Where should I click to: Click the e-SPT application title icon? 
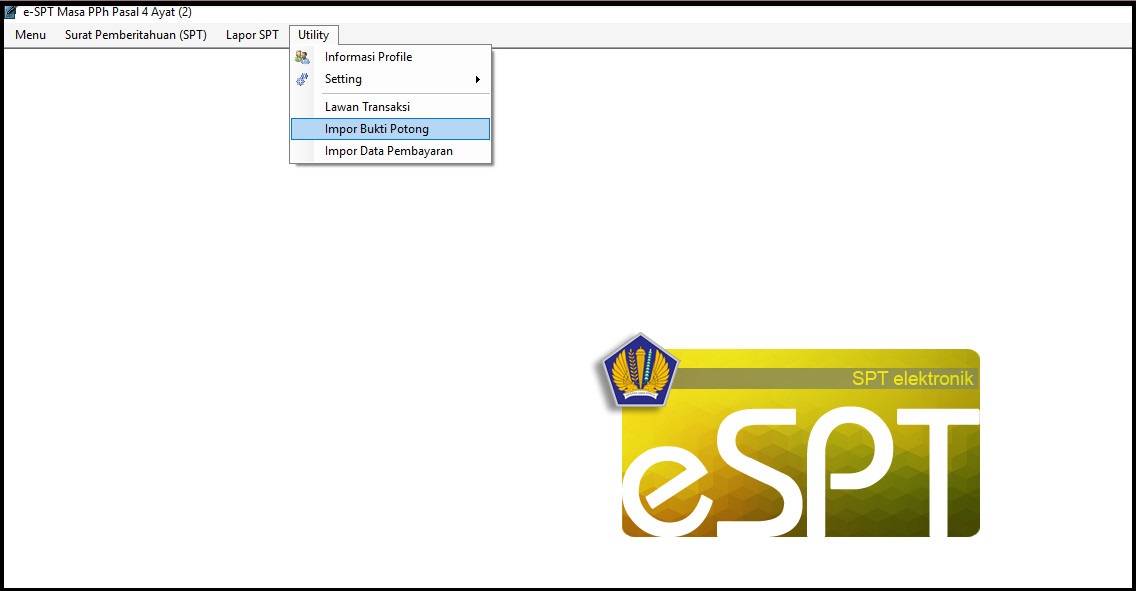pyautogui.click(x=10, y=12)
